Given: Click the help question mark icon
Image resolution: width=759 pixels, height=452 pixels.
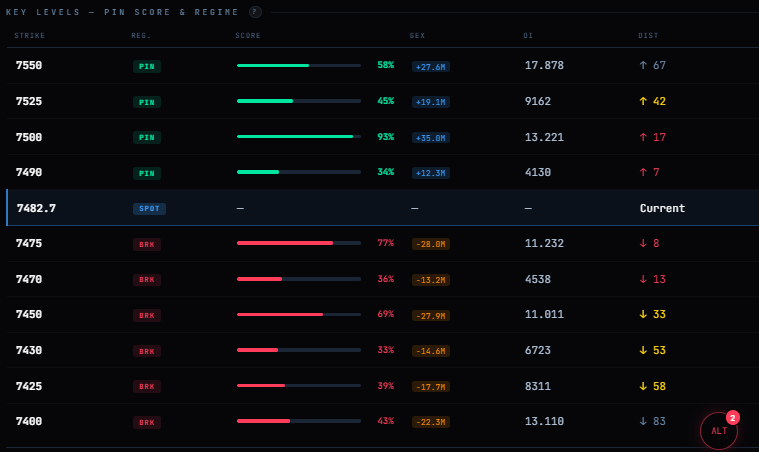Looking at the screenshot, I should 256,12.
